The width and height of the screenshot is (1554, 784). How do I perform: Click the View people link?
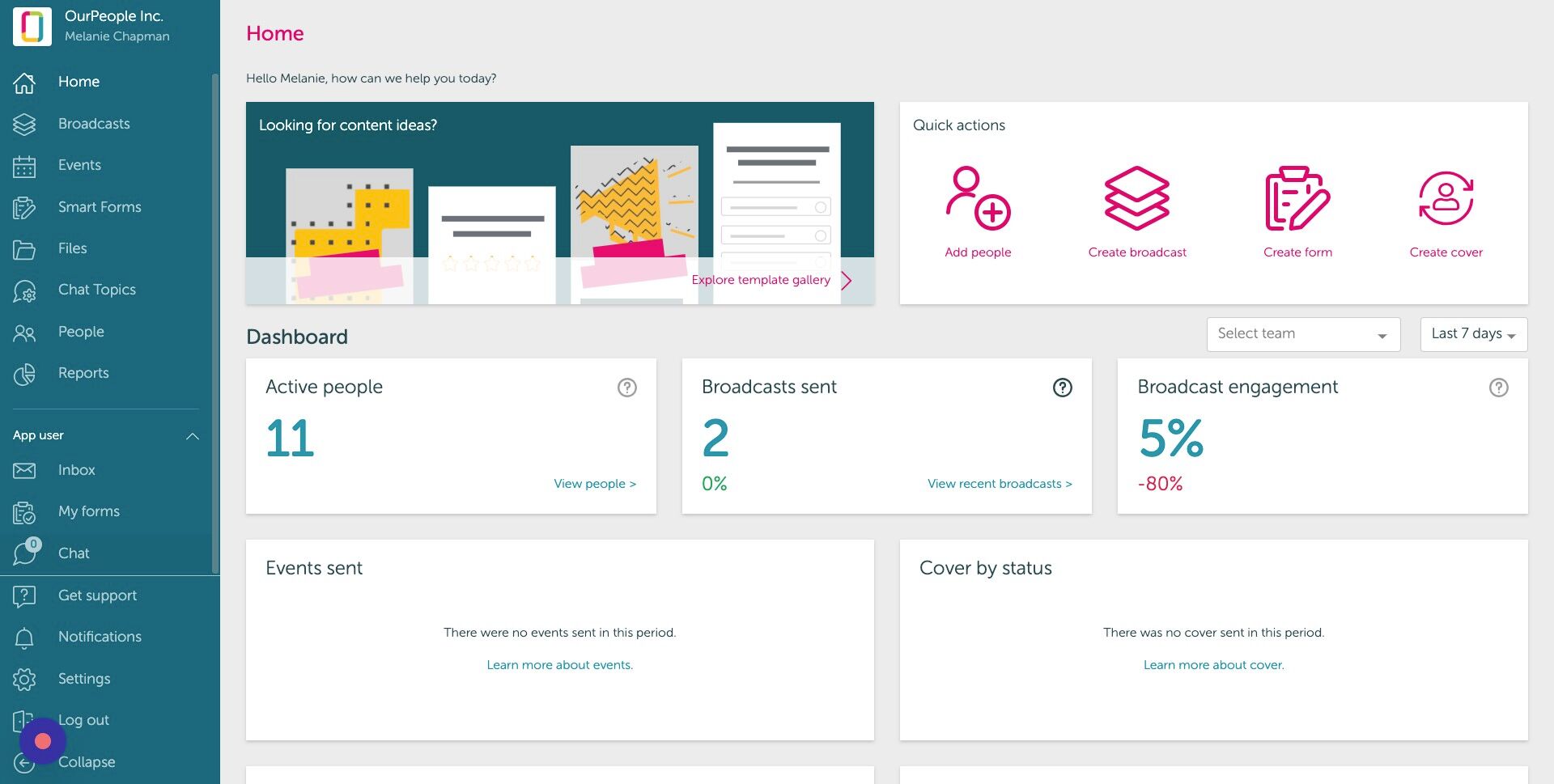pos(594,483)
